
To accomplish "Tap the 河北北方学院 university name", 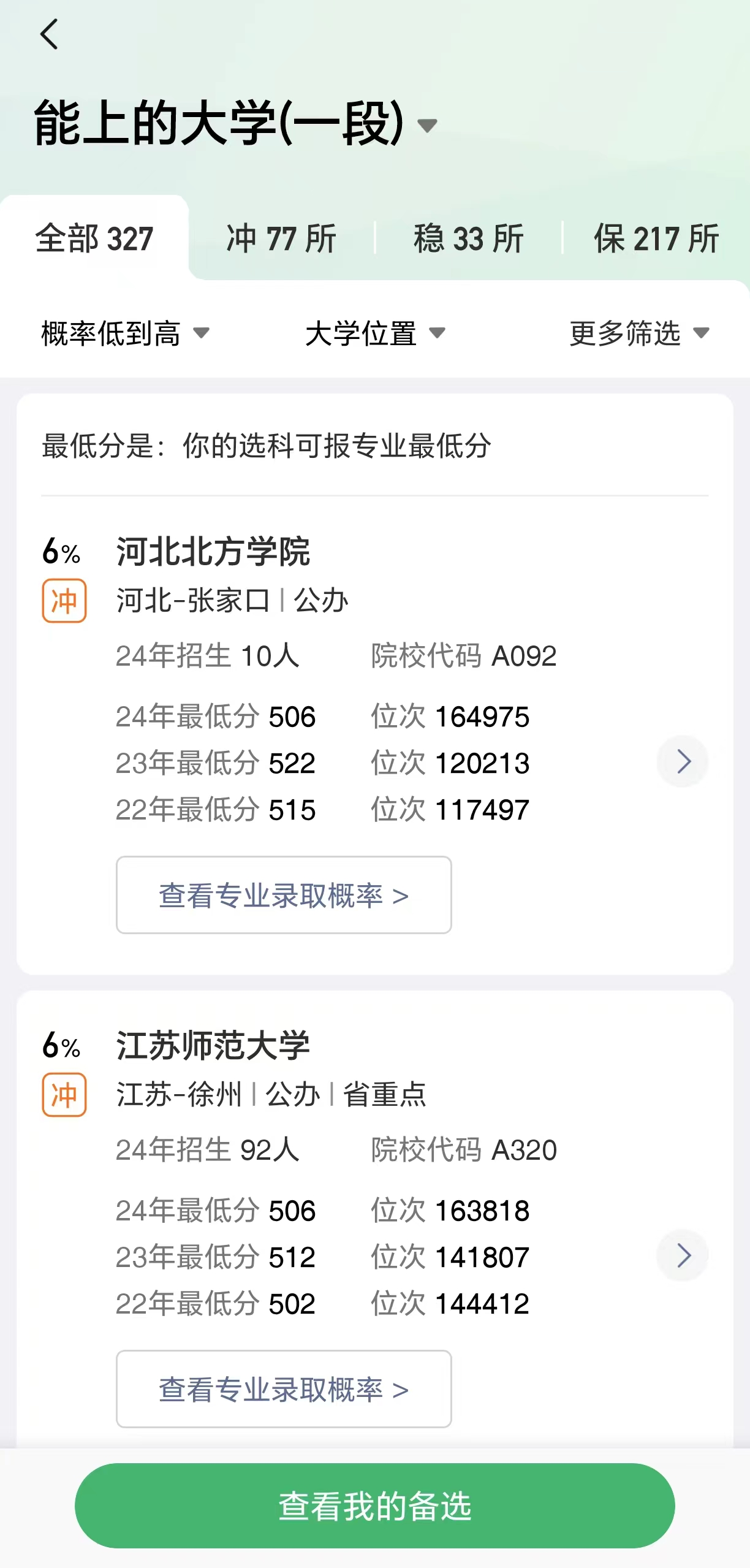I will coord(213,552).
